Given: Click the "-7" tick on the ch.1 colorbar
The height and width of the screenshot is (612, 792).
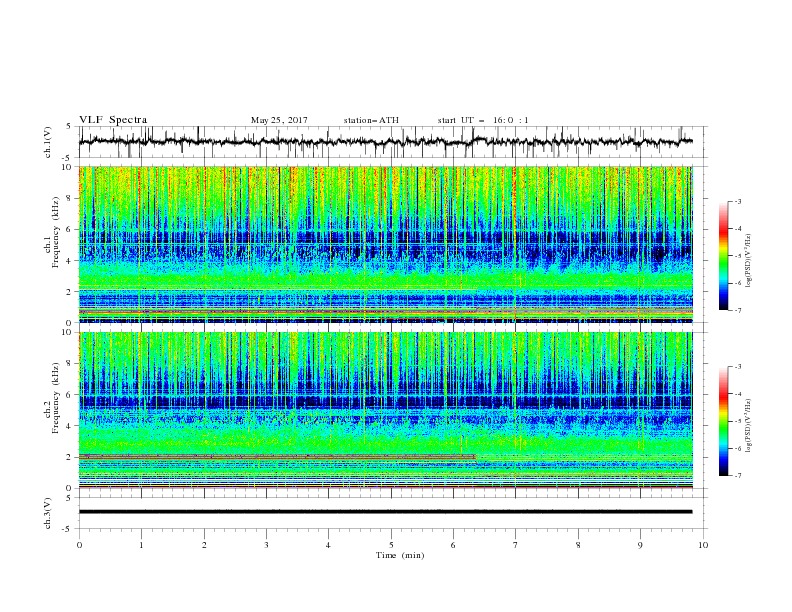Looking at the screenshot, I should tap(737, 311).
